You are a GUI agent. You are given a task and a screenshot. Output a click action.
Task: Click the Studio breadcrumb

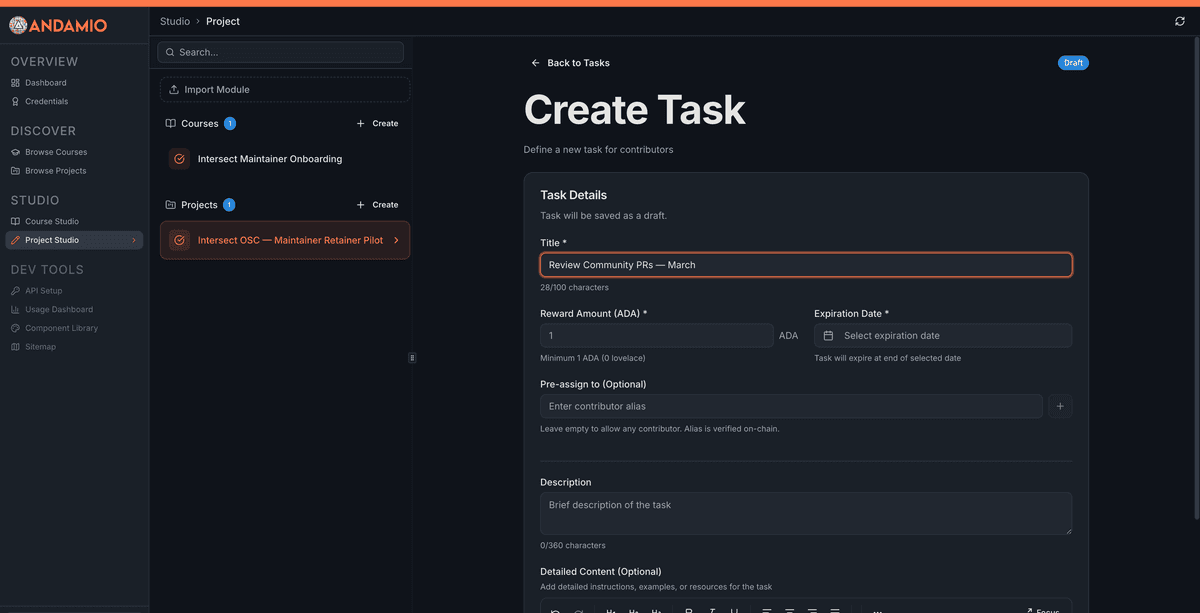(175, 21)
